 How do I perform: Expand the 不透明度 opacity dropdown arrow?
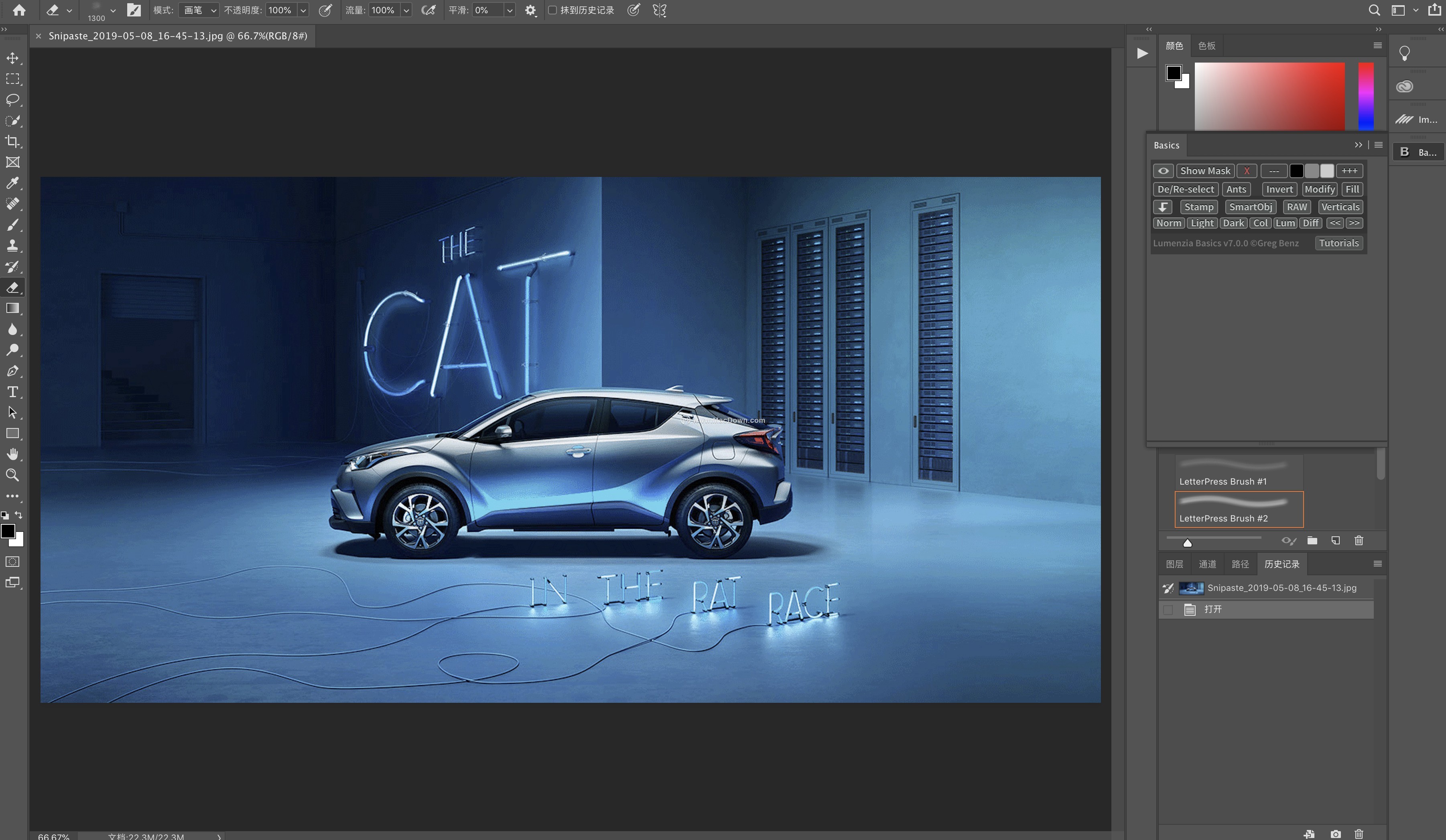pyautogui.click(x=303, y=10)
